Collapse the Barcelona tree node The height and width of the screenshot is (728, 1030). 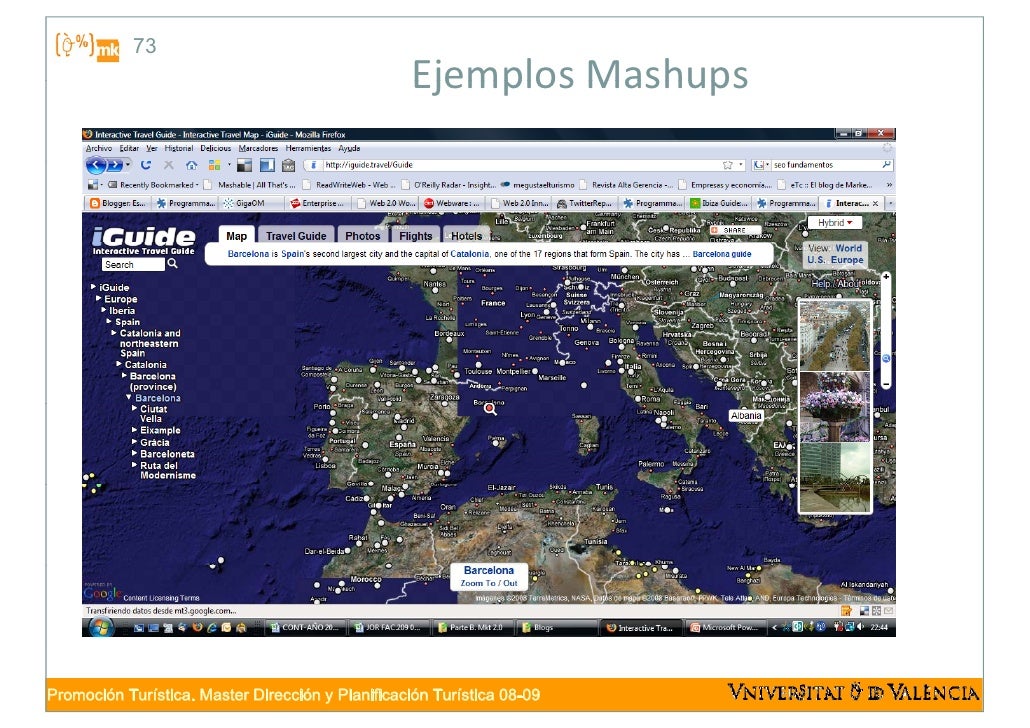point(129,398)
